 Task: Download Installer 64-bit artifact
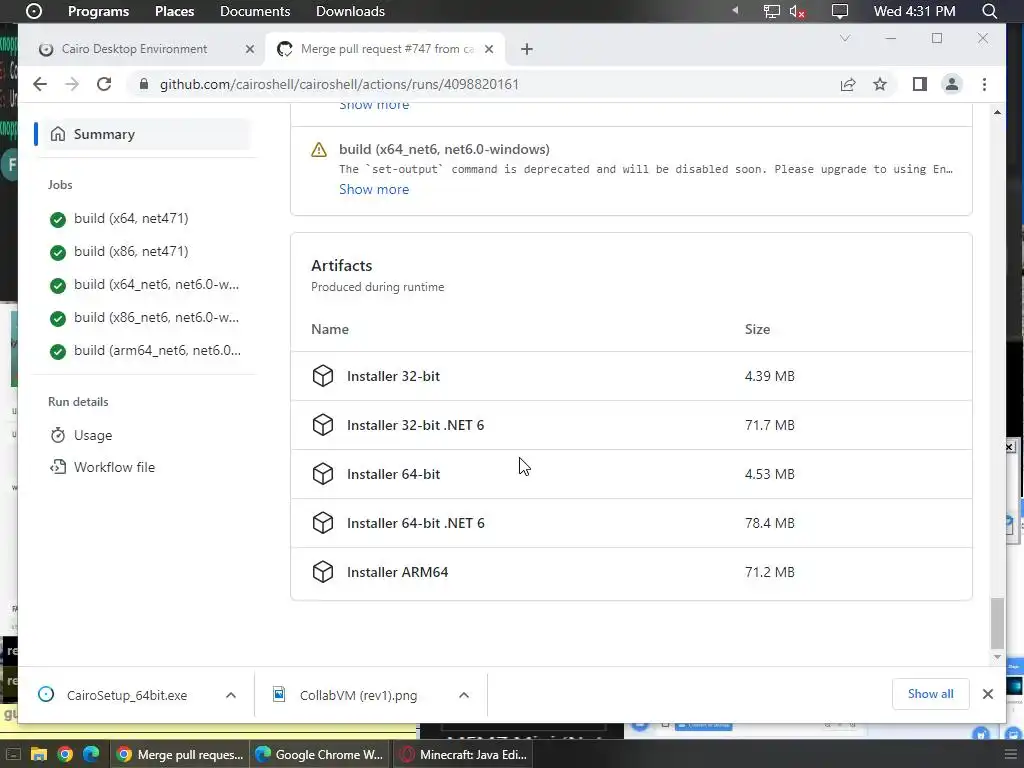[393, 474]
